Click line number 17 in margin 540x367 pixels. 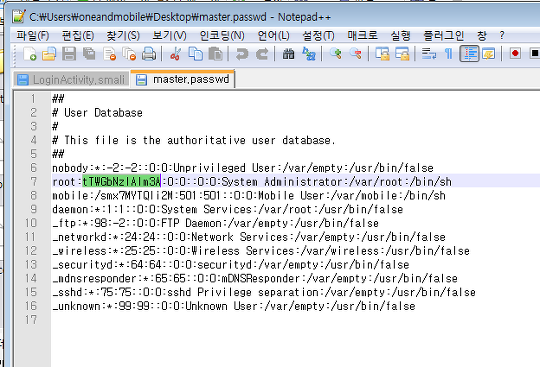coord(31,319)
